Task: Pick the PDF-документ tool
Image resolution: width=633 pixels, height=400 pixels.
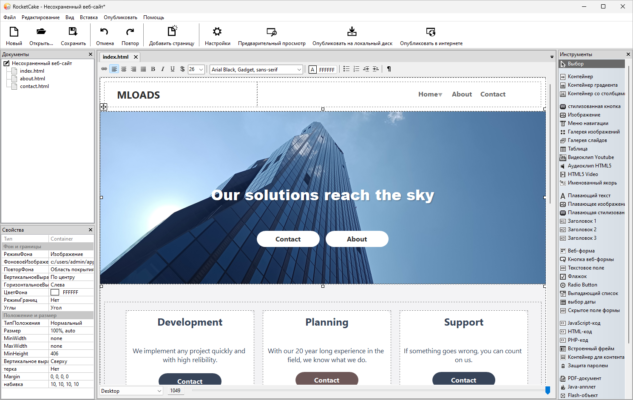Action: point(581,378)
